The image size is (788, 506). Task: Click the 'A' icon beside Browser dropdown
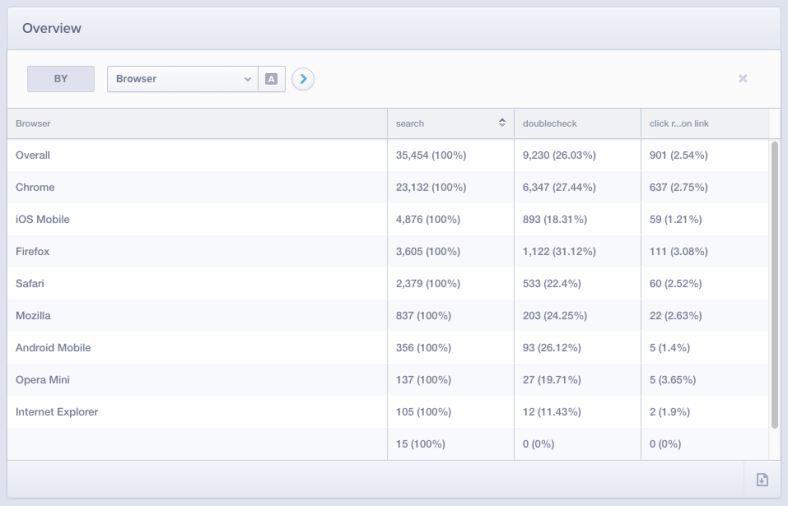272,79
